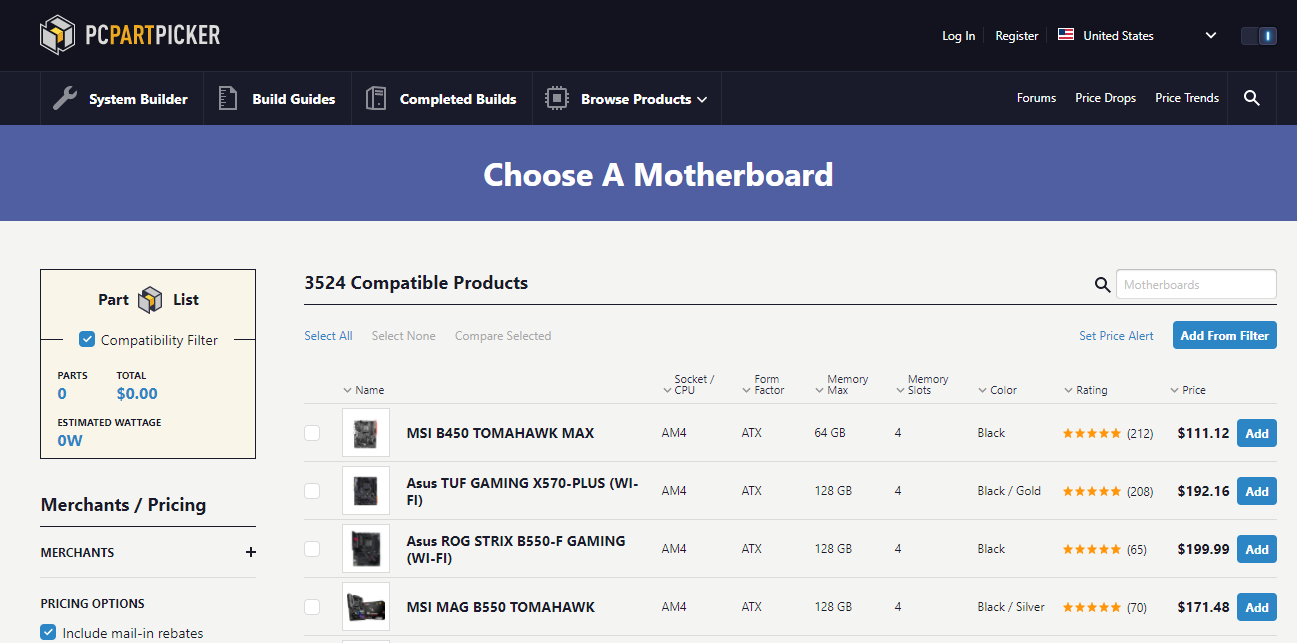Open the System Builder wrench icon
This screenshot has height=643, width=1297.
65,98
